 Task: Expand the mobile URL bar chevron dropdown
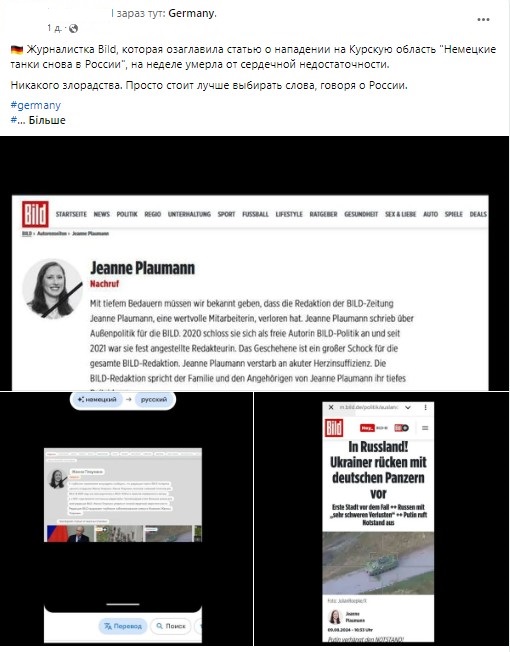408,408
